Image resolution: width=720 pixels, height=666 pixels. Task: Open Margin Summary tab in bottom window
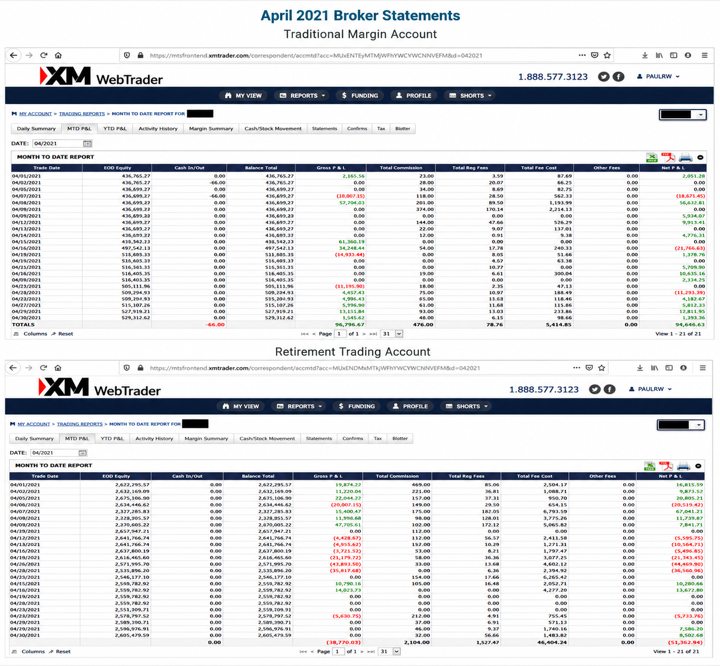206,439
